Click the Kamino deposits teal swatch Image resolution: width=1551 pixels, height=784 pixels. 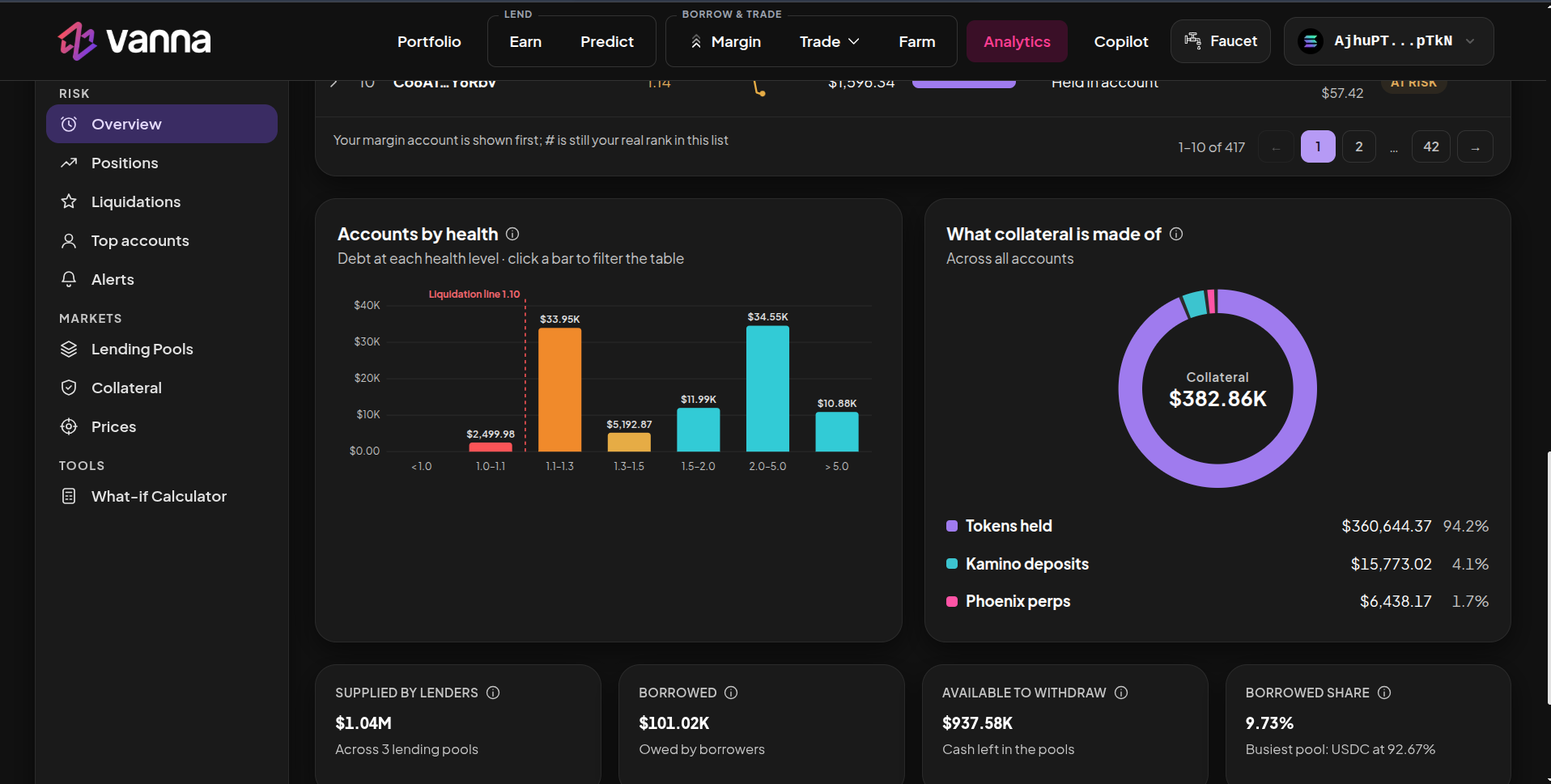click(x=952, y=564)
